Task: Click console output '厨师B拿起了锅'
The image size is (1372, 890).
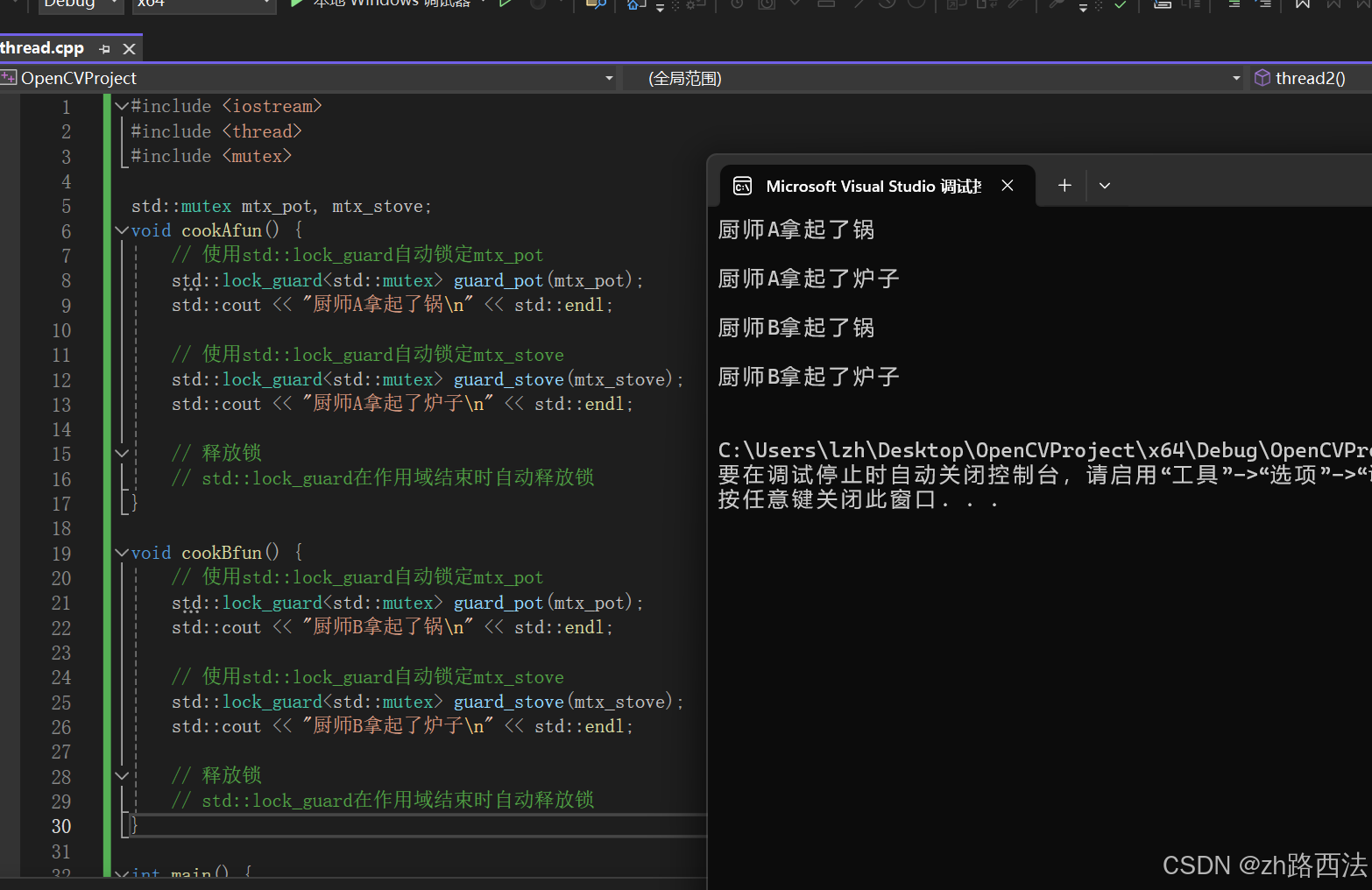Action: click(x=796, y=328)
